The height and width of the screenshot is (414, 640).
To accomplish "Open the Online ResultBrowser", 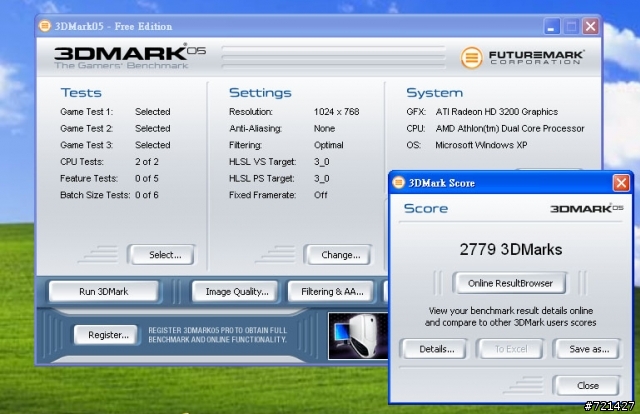I will tap(510, 283).
